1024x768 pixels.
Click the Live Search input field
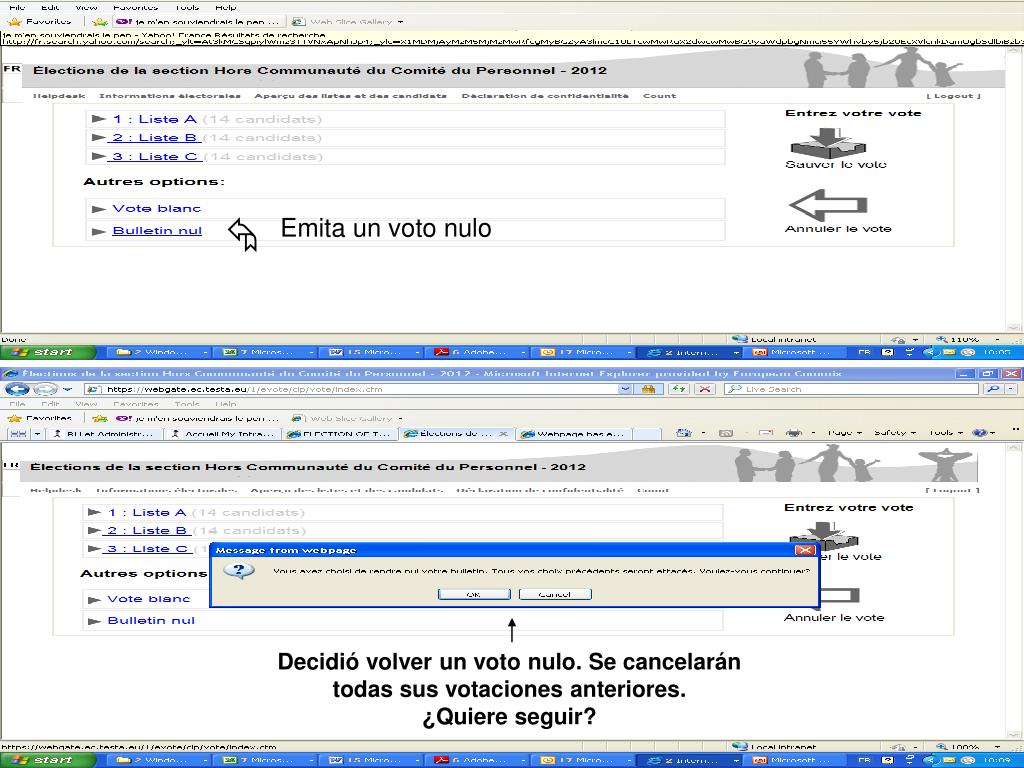pos(852,389)
